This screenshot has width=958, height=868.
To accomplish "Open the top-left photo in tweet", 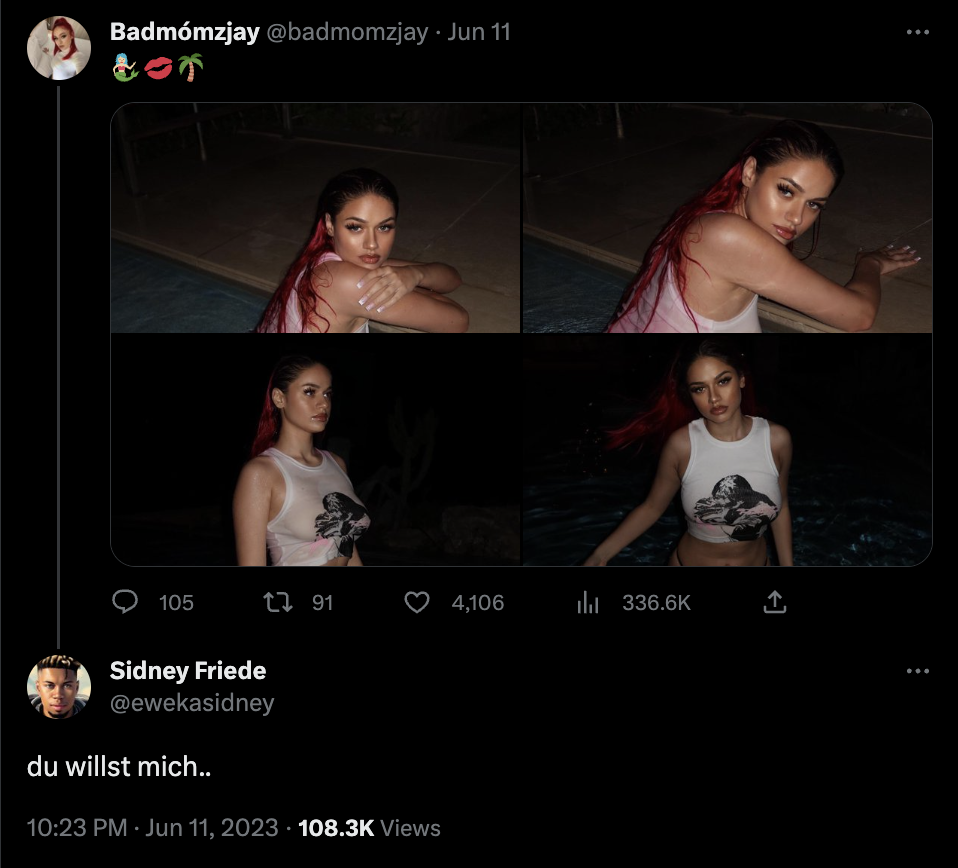I will pyautogui.click(x=315, y=218).
